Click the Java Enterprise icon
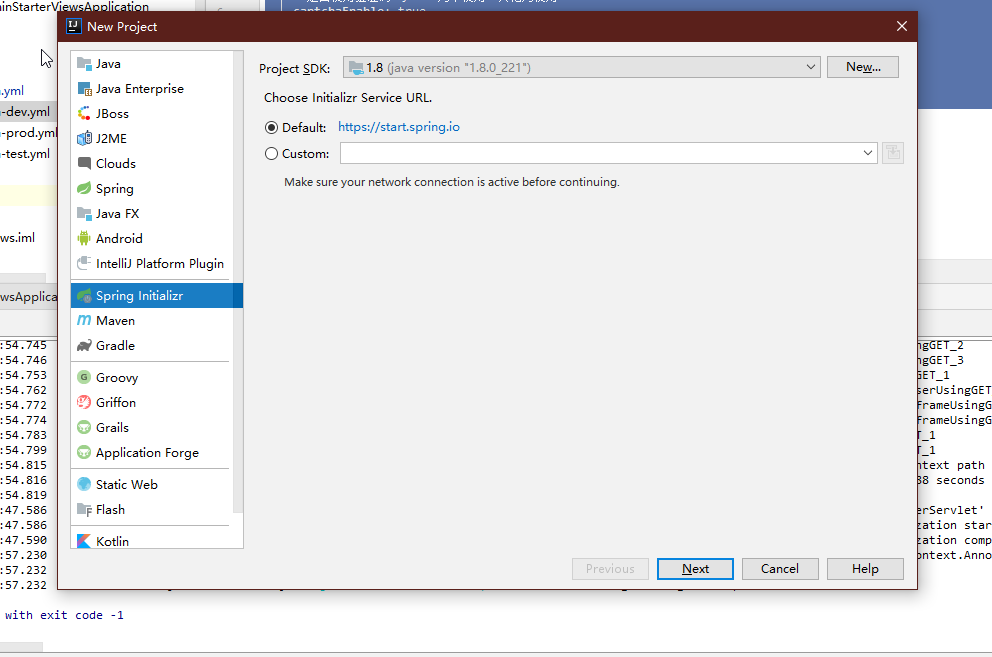Image resolution: width=992 pixels, height=657 pixels. tap(84, 89)
